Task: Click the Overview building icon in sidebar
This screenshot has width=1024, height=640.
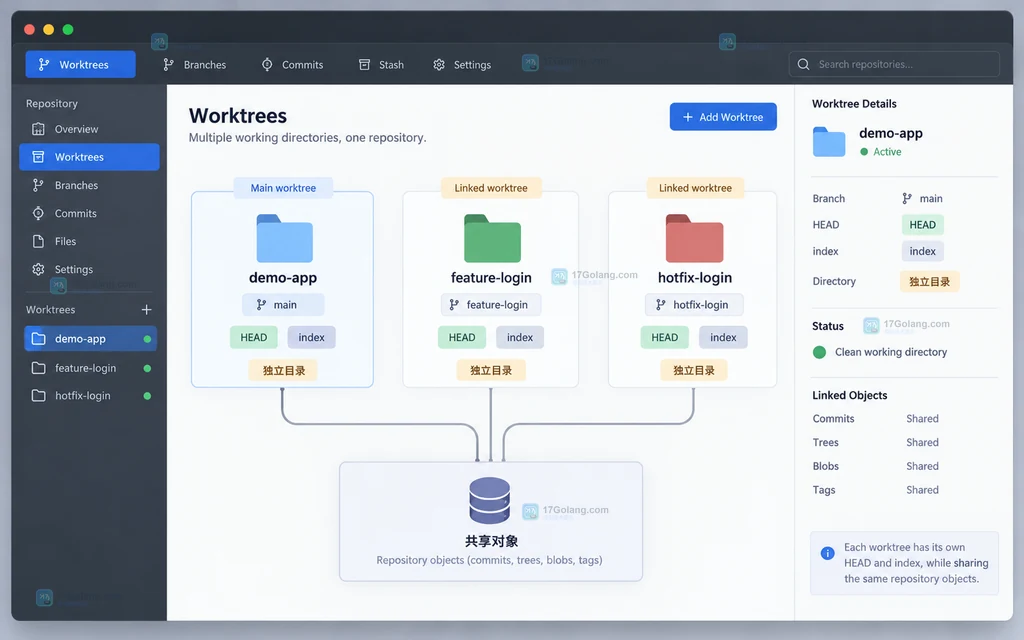Action: (39, 129)
